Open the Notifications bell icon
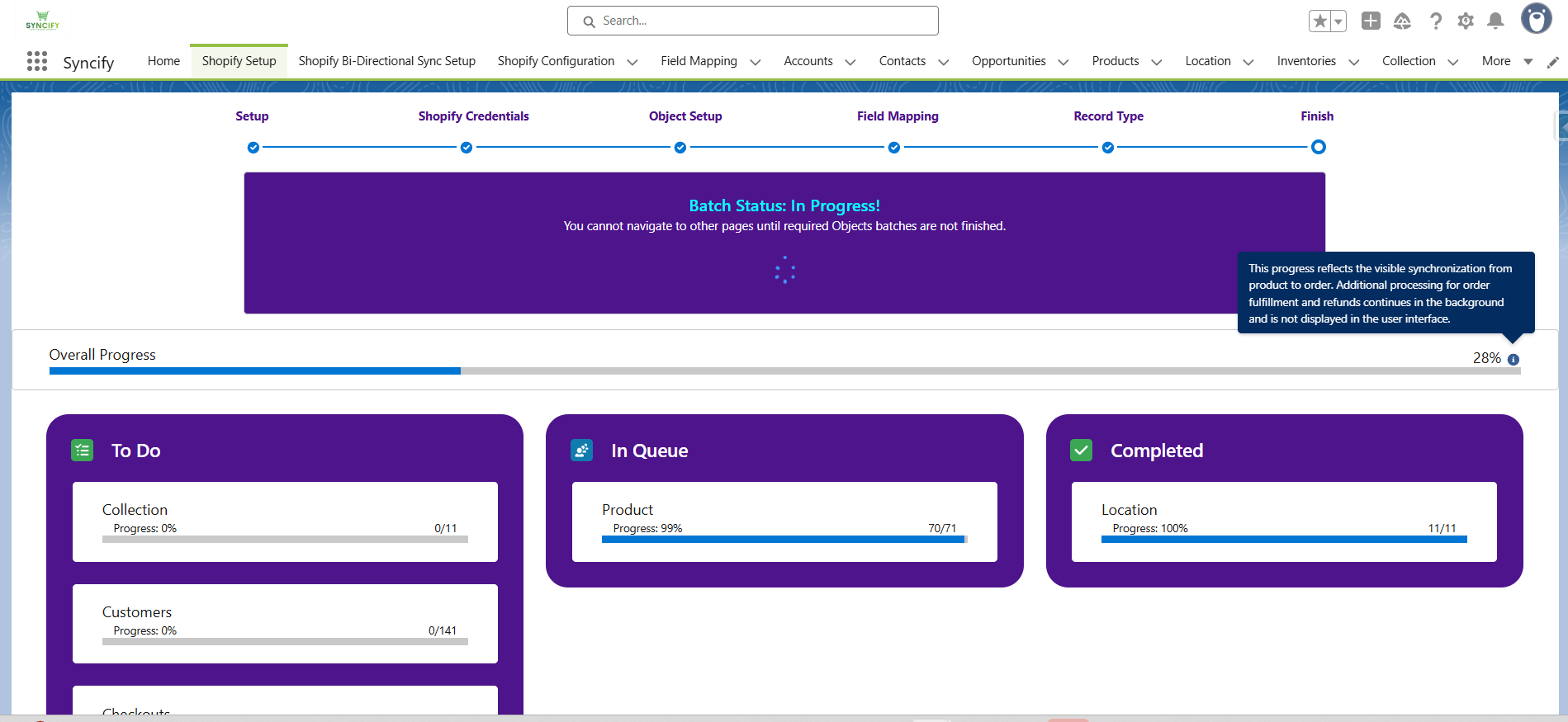Viewport: 1568px width, 722px height. coord(1495,21)
